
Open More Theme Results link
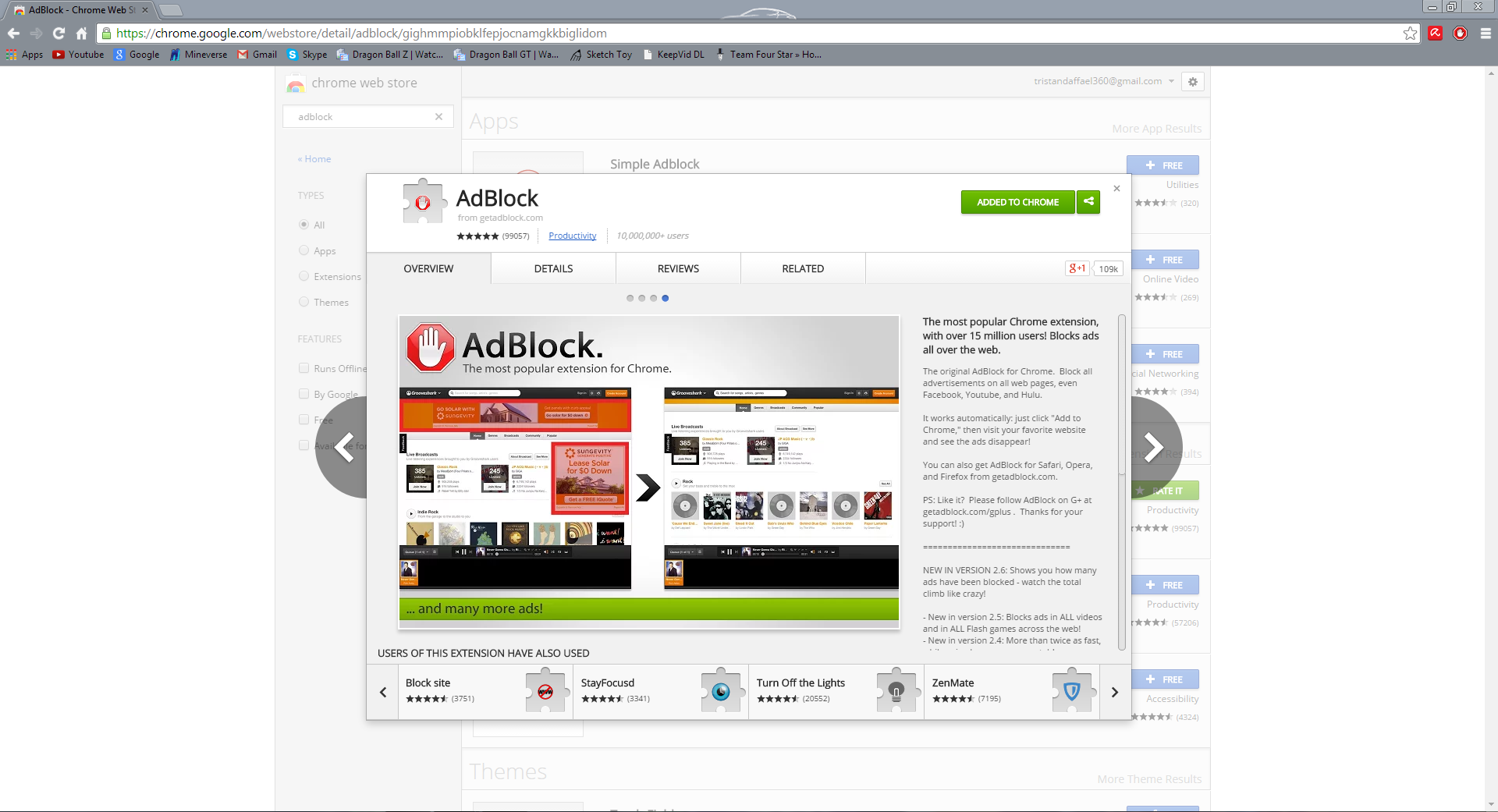click(x=1149, y=779)
